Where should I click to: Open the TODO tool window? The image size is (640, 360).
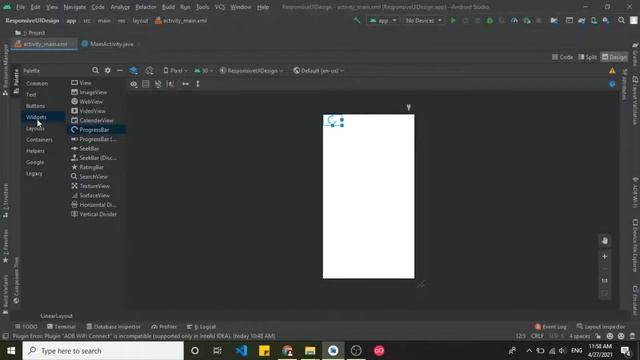[x=26, y=327]
